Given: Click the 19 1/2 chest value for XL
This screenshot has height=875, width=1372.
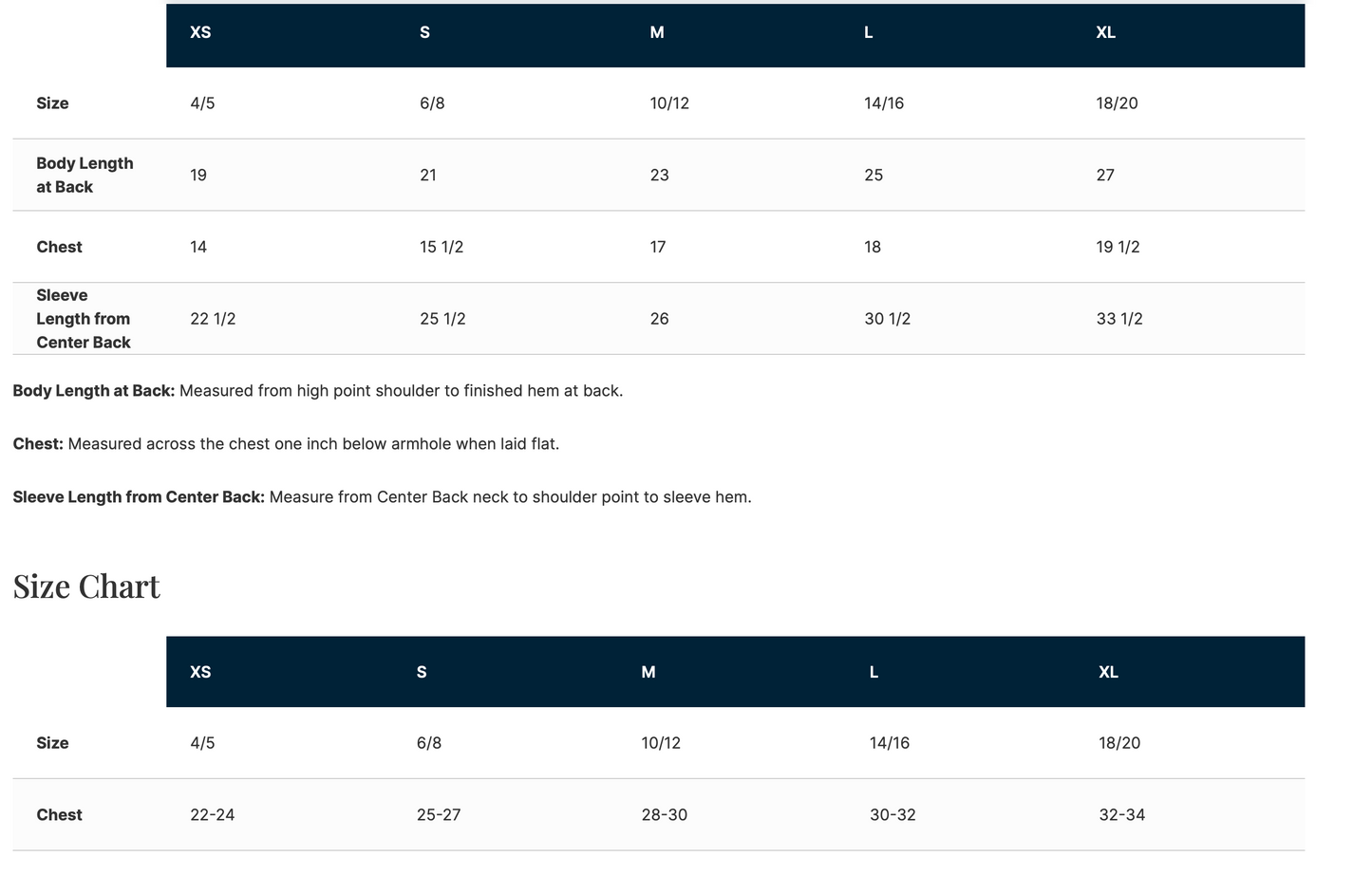Looking at the screenshot, I should (1118, 247).
